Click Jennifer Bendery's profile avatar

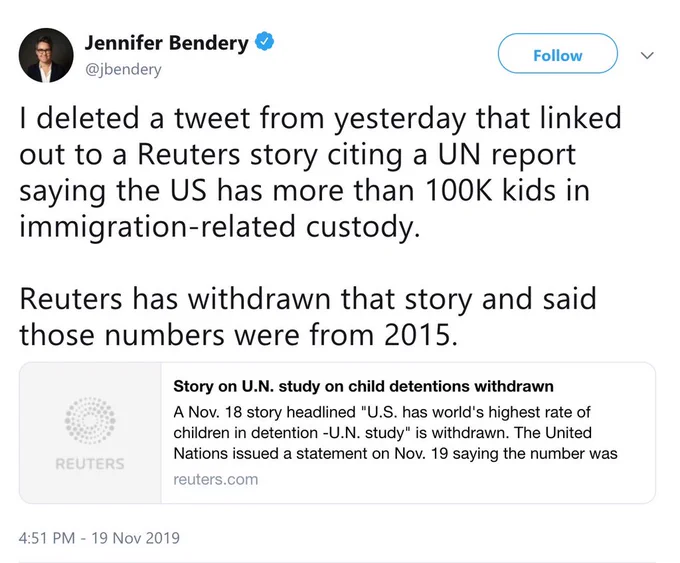tap(46, 55)
